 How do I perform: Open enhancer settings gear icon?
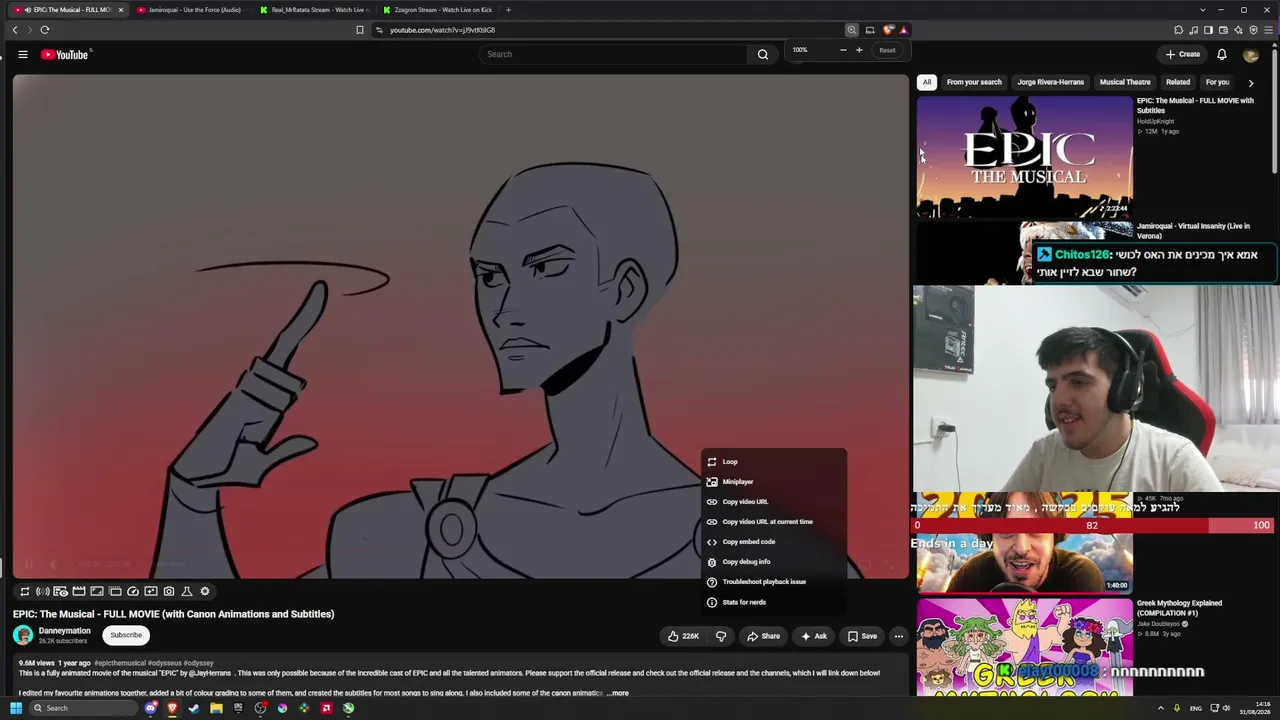205,591
